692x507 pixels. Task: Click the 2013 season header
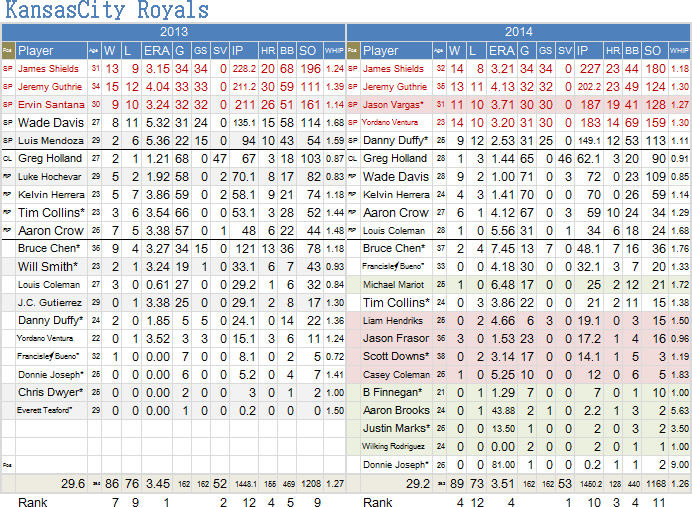click(x=174, y=32)
